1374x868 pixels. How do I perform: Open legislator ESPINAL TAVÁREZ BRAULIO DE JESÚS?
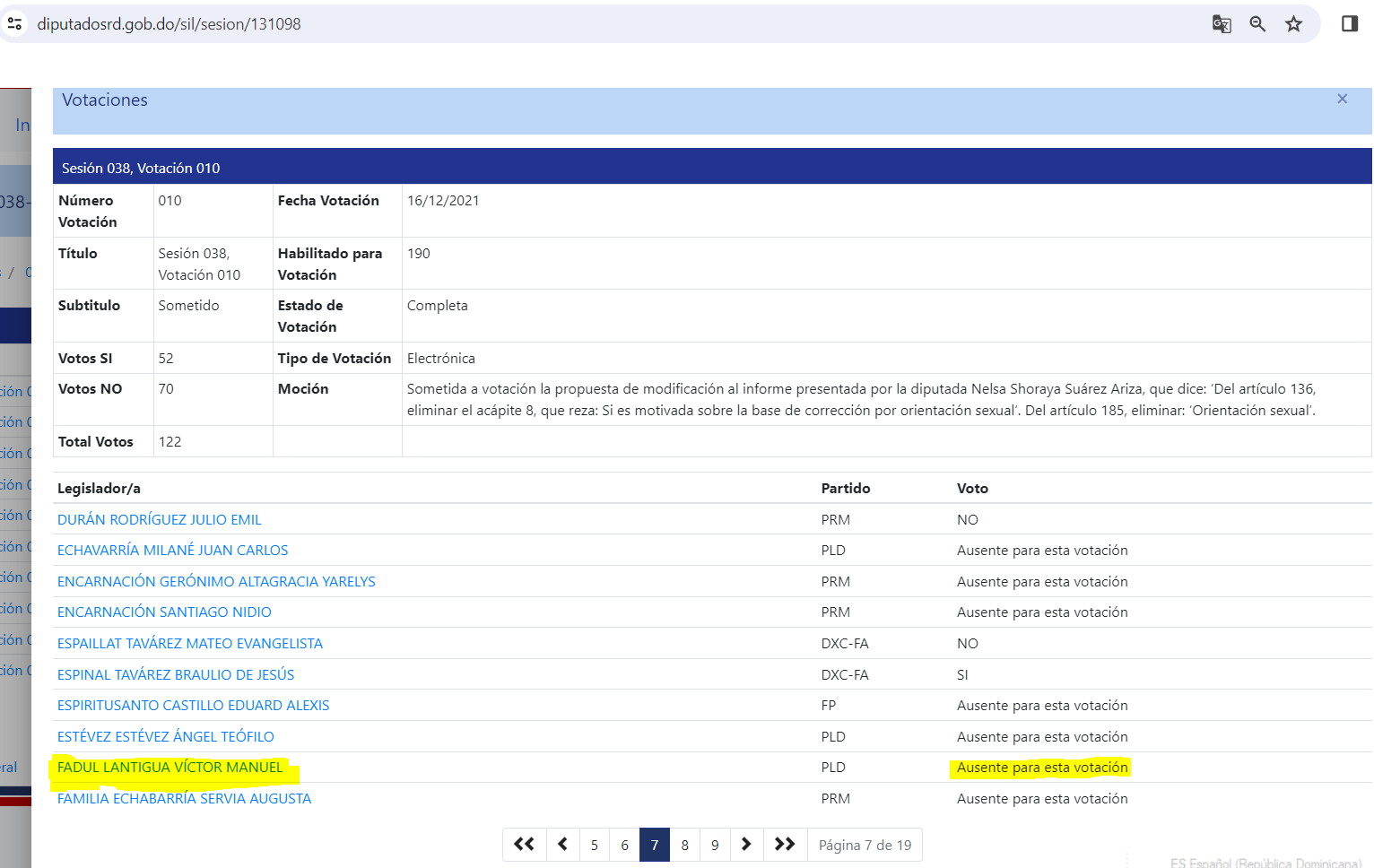coord(176,675)
